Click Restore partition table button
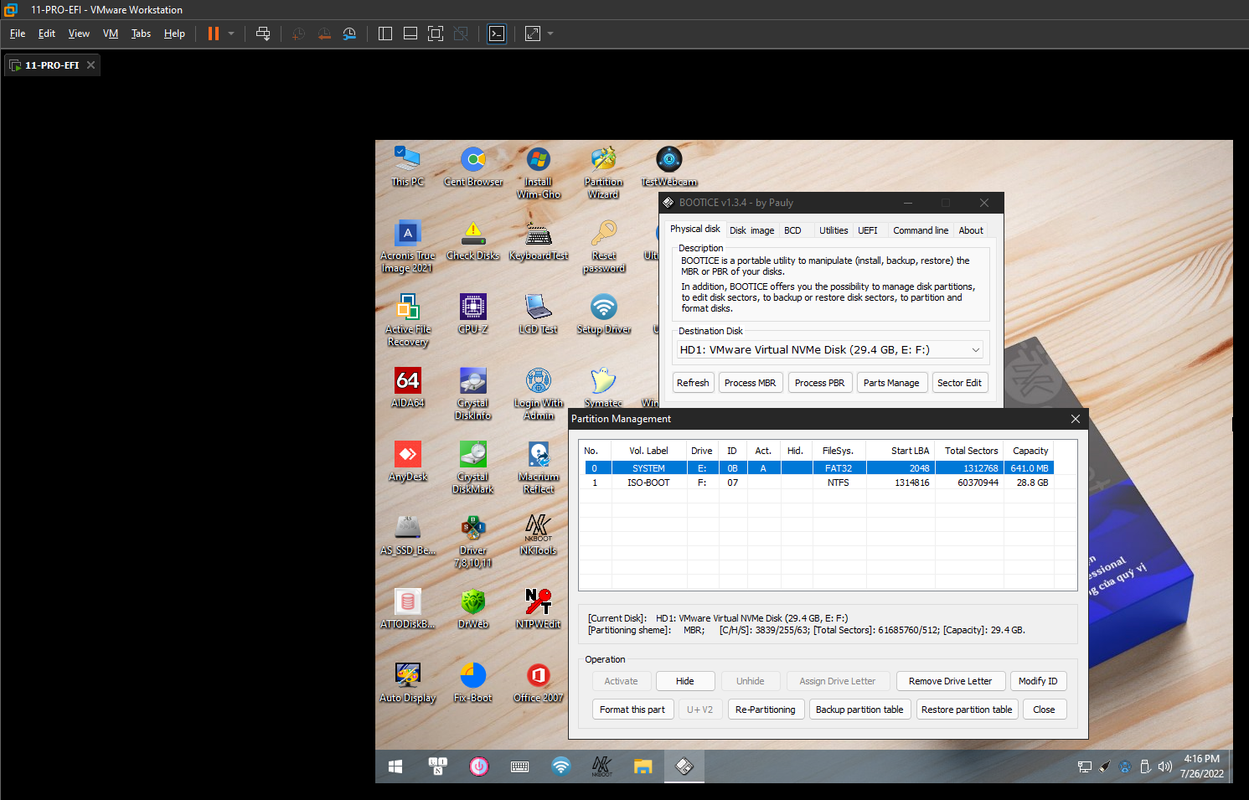This screenshot has width=1249, height=800. coord(966,709)
